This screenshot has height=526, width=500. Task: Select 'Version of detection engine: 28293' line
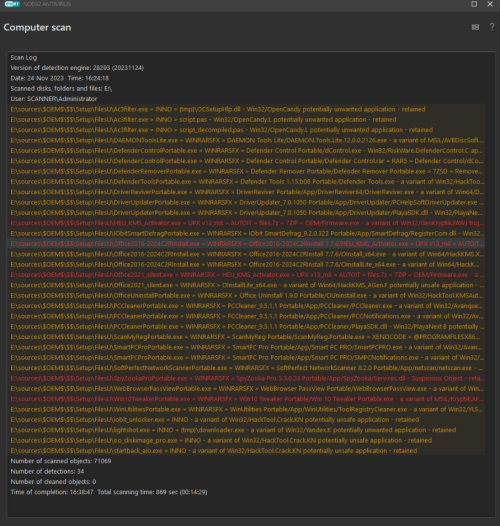pyautogui.click(x=77, y=68)
